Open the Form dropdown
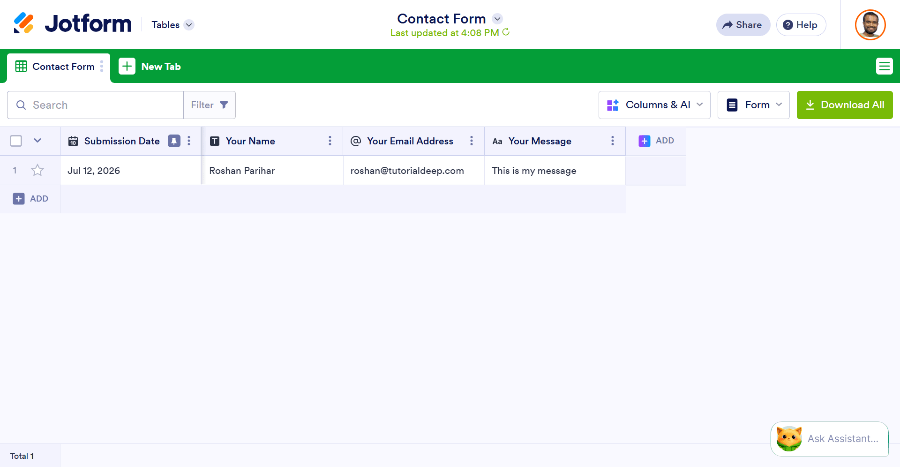900x467 pixels. click(754, 105)
